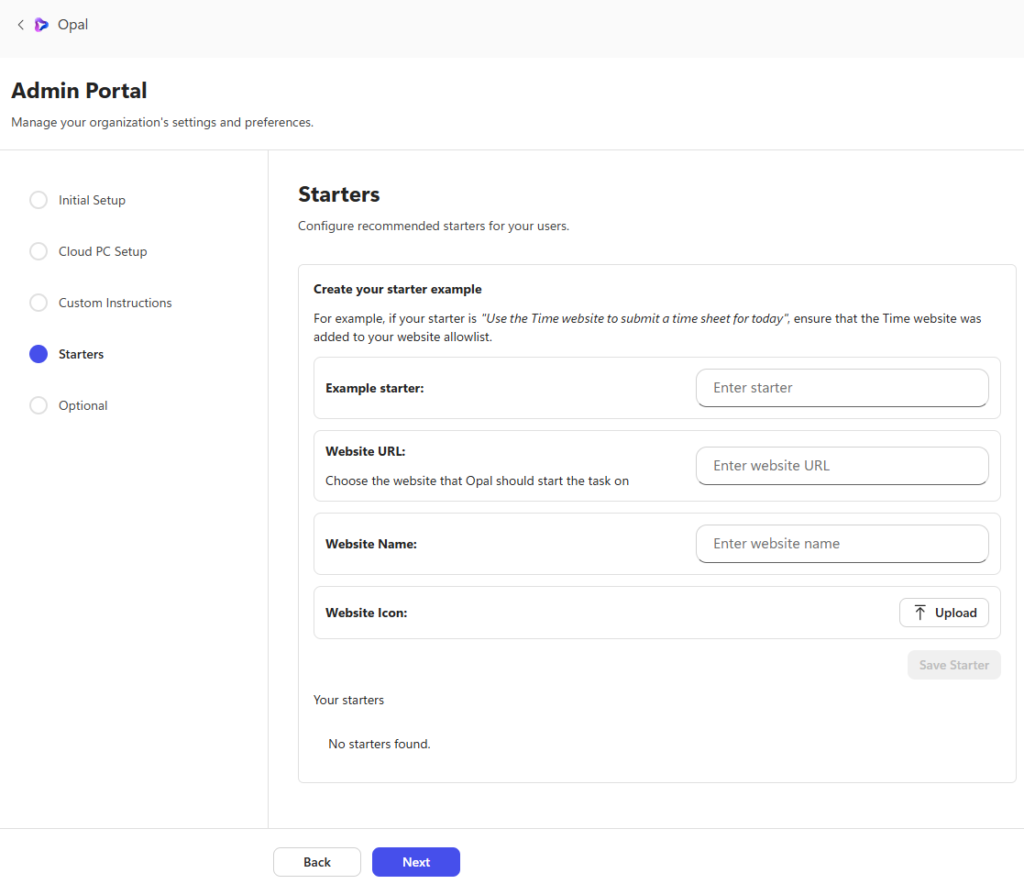Click the Back button
The width and height of the screenshot is (1024, 884).
click(x=317, y=862)
